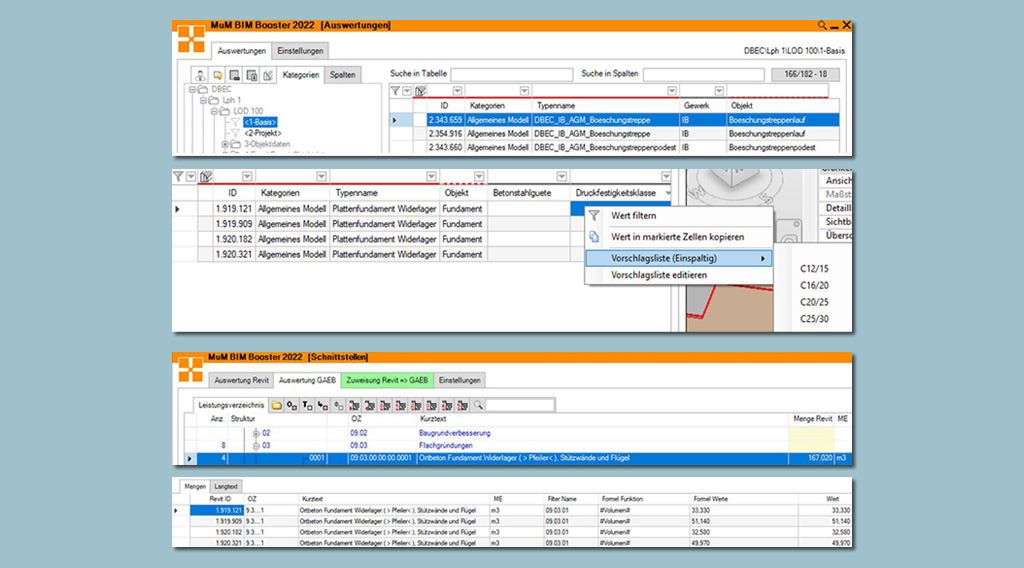
Task: Select the Leistungsverzeichnis tab
Action: (x=231, y=405)
